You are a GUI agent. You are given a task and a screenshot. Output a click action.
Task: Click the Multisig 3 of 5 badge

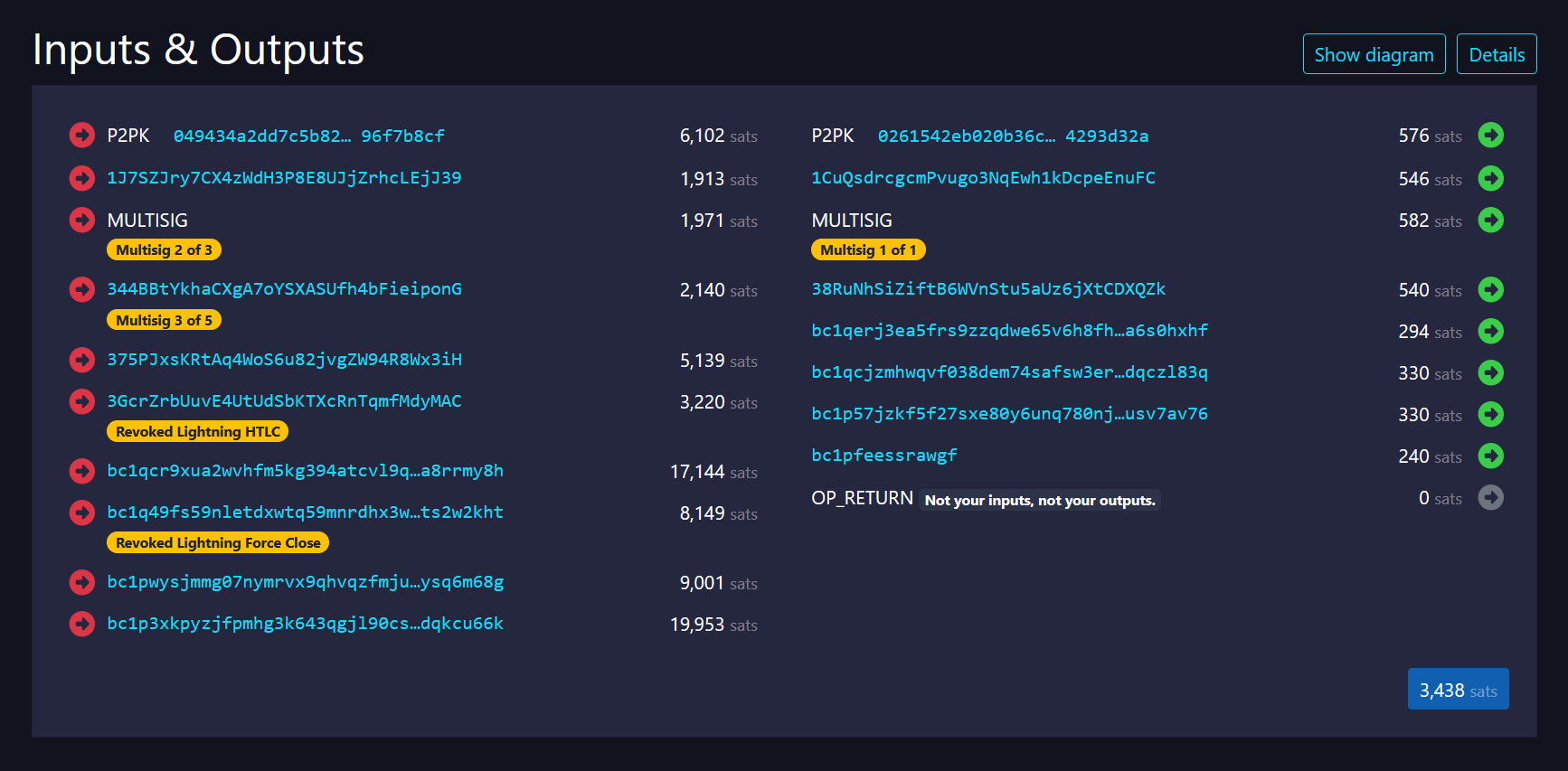(164, 321)
